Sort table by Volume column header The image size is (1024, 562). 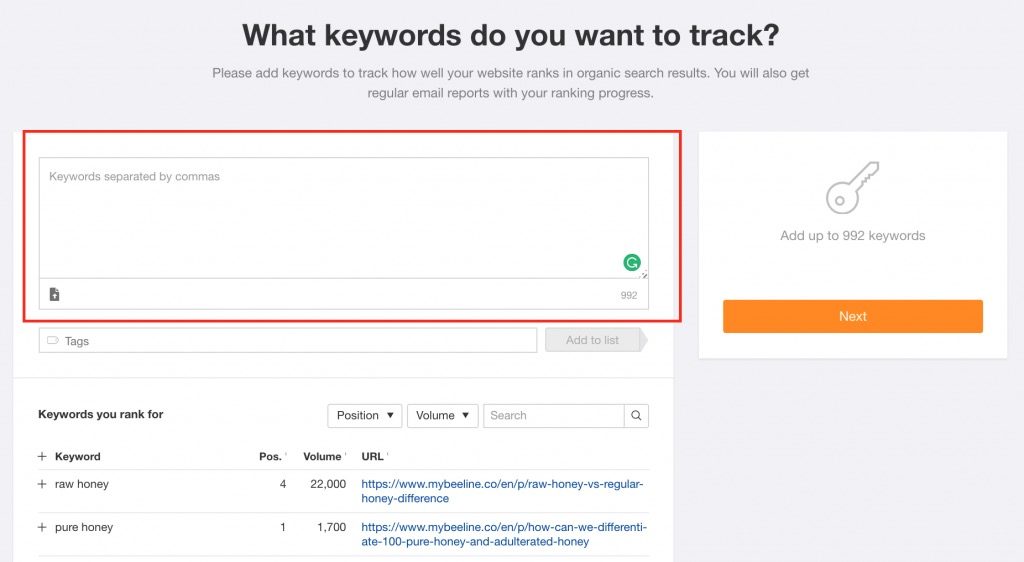tap(324, 457)
